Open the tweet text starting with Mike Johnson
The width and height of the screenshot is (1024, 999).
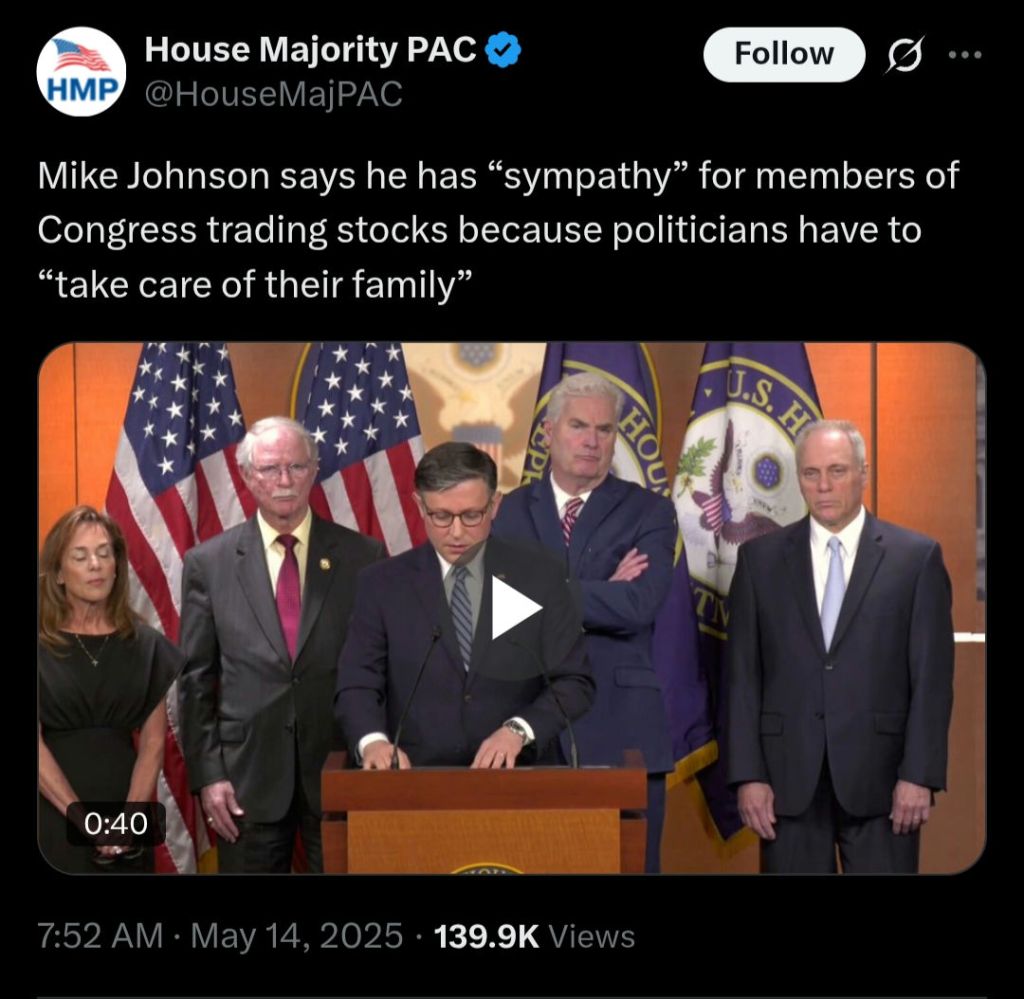[x=498, y=230]
